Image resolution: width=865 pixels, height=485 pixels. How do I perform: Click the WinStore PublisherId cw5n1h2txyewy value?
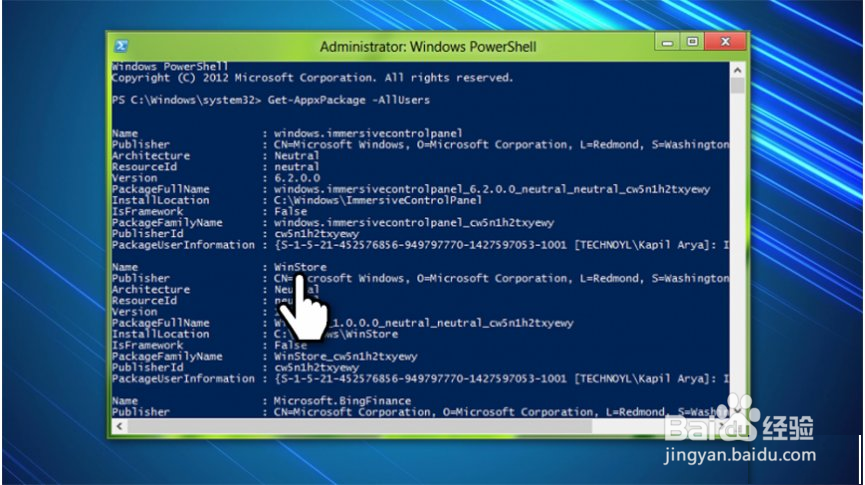pos(316,367)
